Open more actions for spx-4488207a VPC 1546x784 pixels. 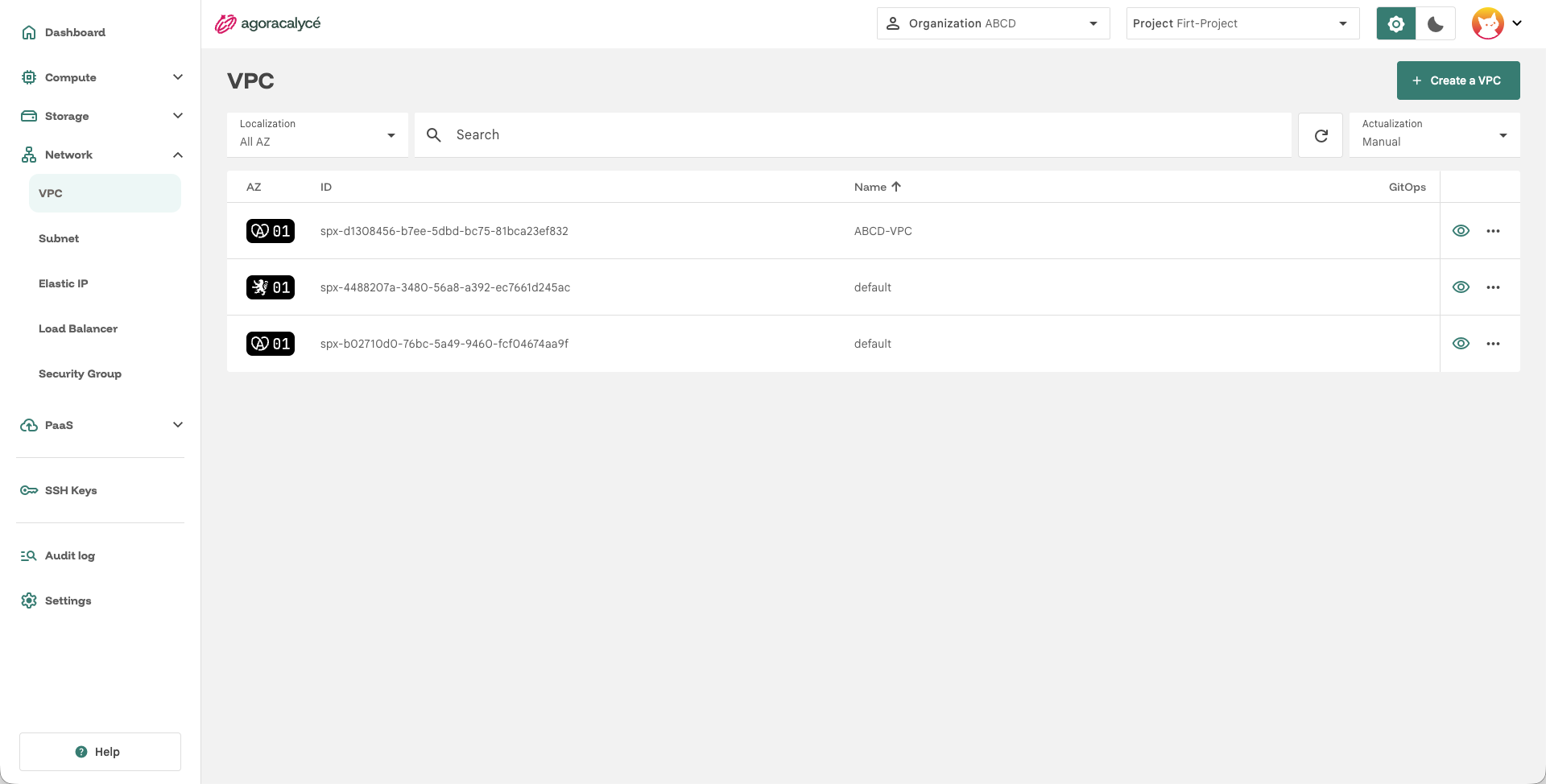(x=1493, y=287)
